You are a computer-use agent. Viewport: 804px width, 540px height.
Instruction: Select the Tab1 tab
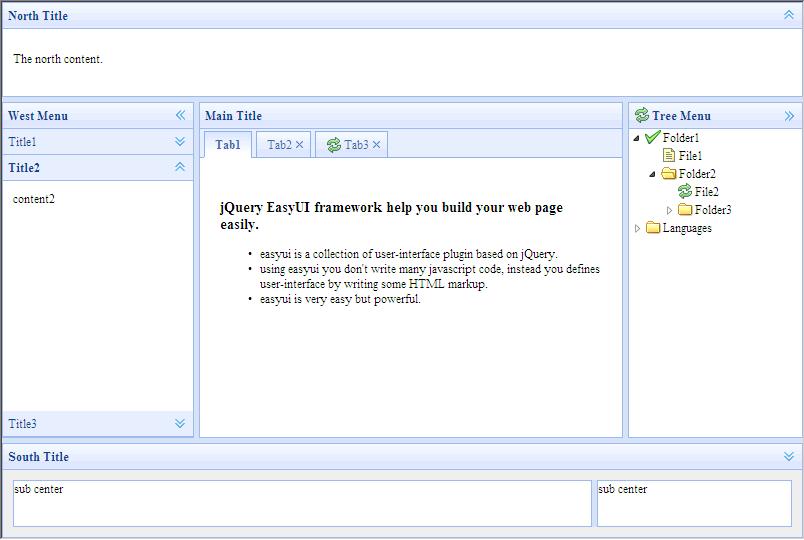click(228, 145)
